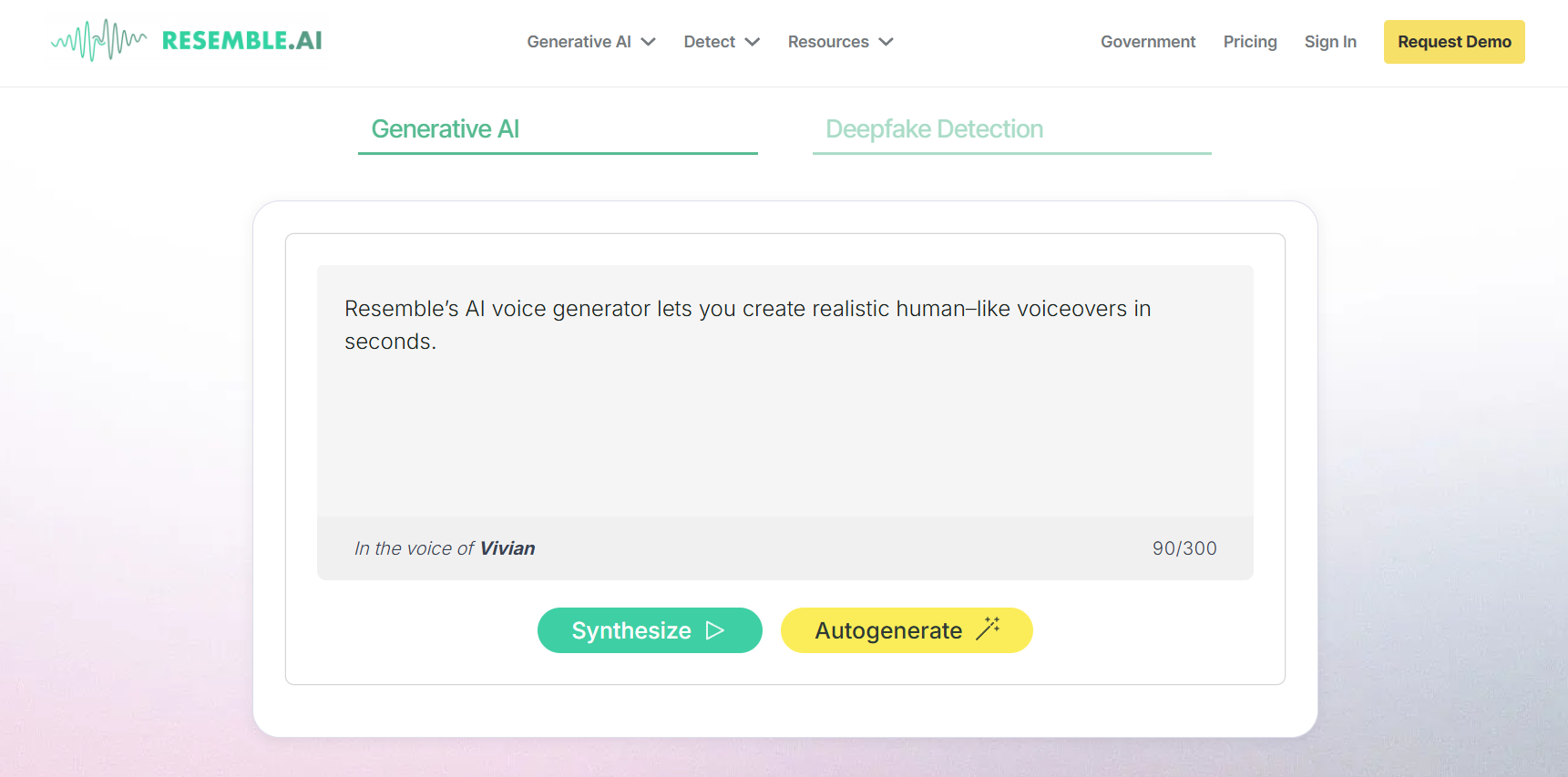Go to the Government page
The width and height of the screenshot is (1568, 777).
[1148, 42]
